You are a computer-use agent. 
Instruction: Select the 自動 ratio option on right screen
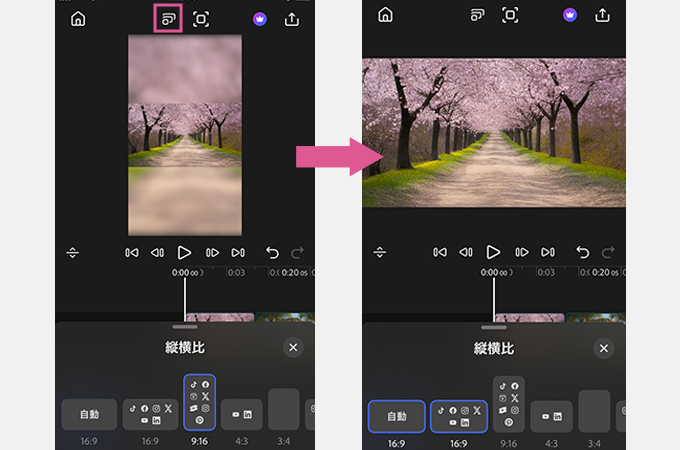[x=396, y=416]
